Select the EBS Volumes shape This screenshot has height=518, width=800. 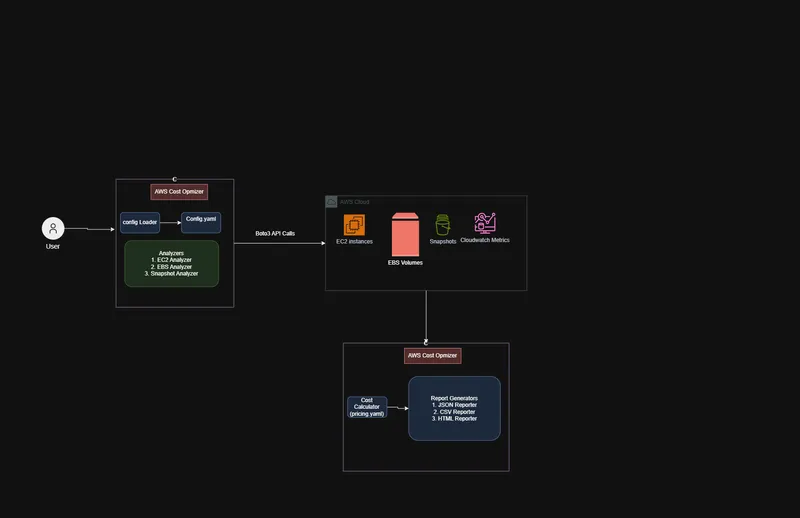405,235
